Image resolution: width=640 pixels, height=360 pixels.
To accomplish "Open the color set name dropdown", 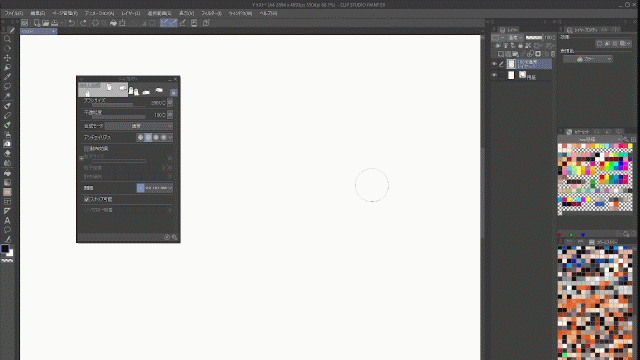I will point(589,140).
